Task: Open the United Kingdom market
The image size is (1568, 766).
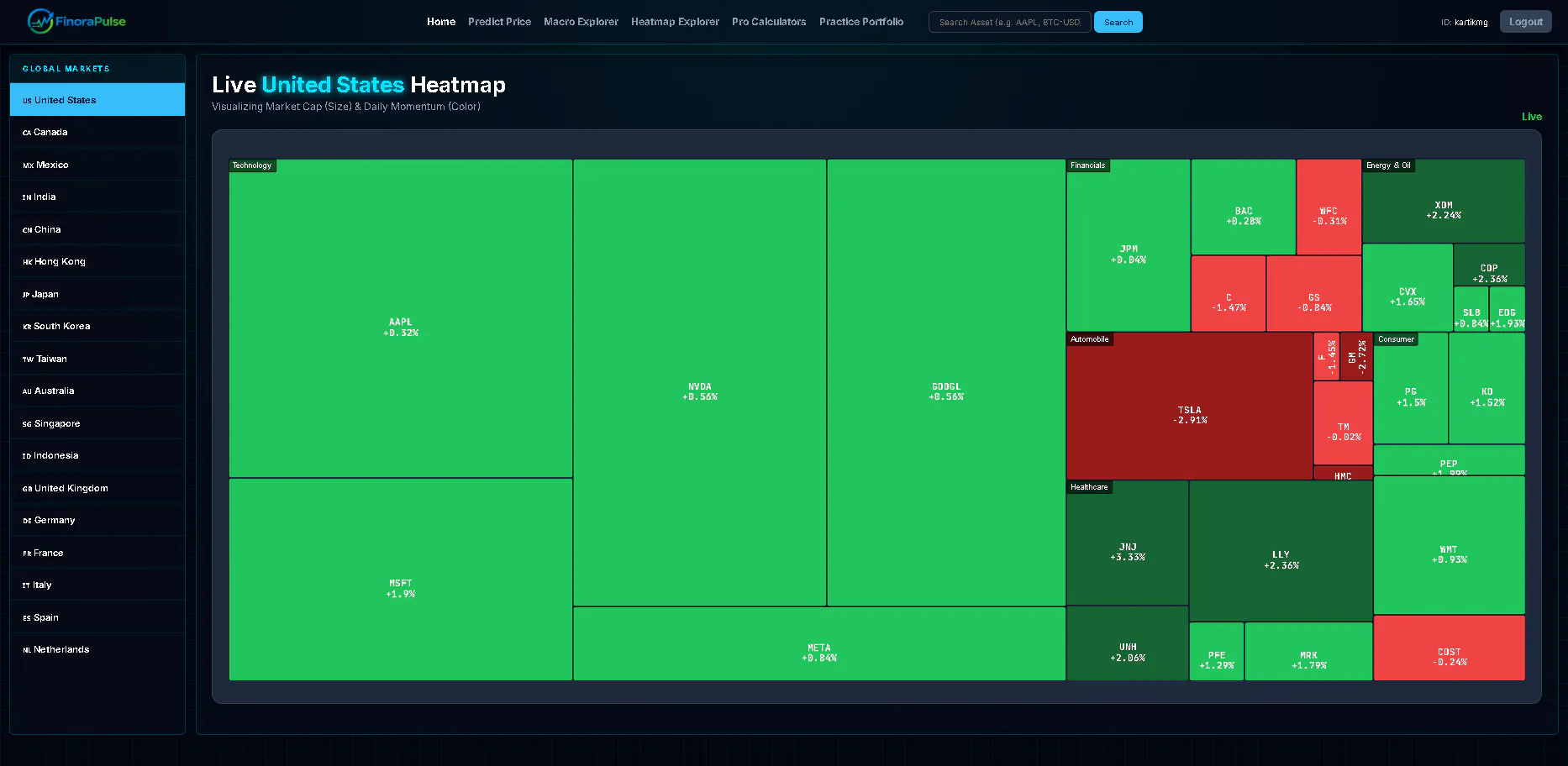Action: [97, 488]
